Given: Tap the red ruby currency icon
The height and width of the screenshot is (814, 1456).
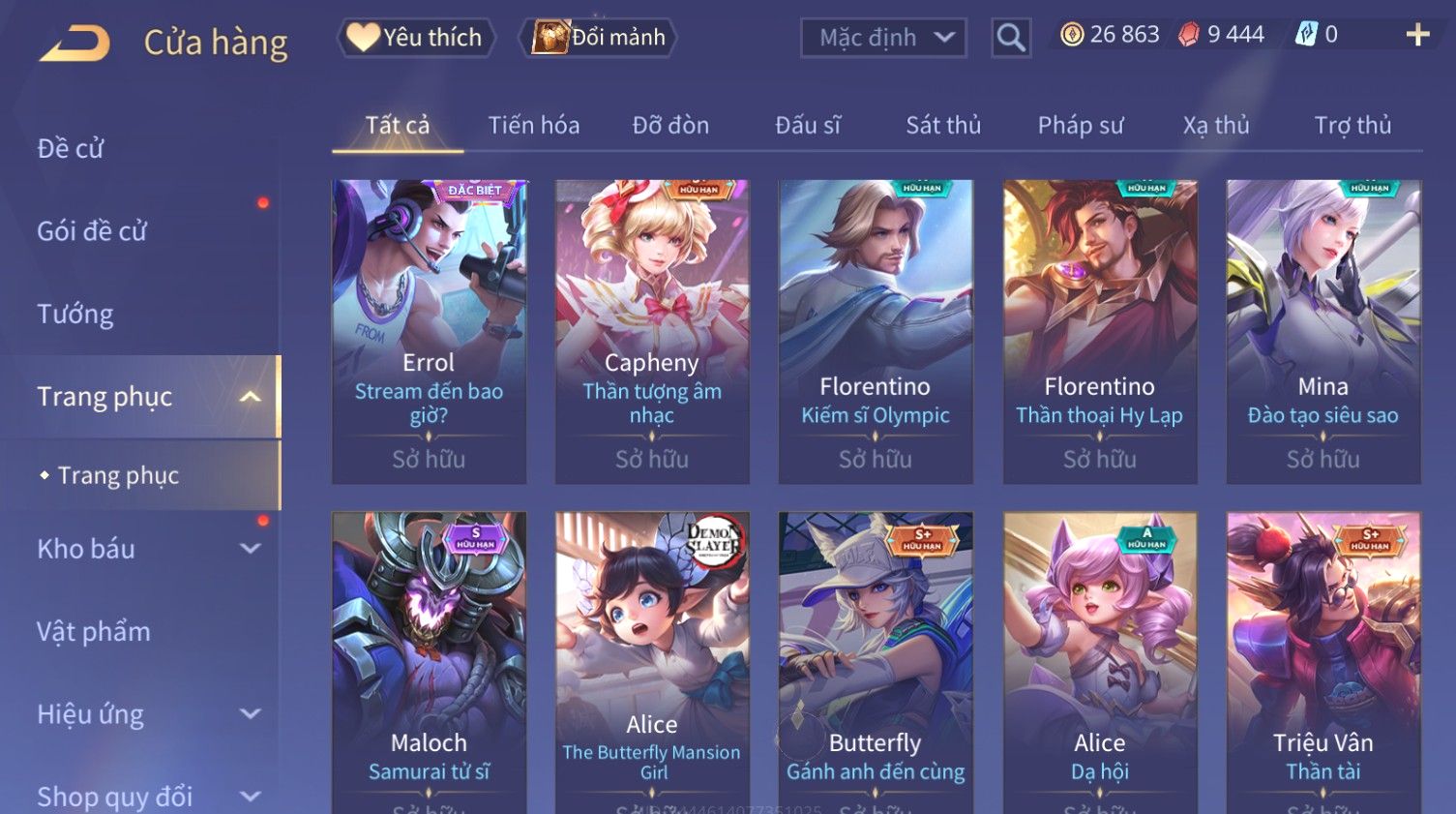Looking at the screenshot, I should pos(1189,35).
